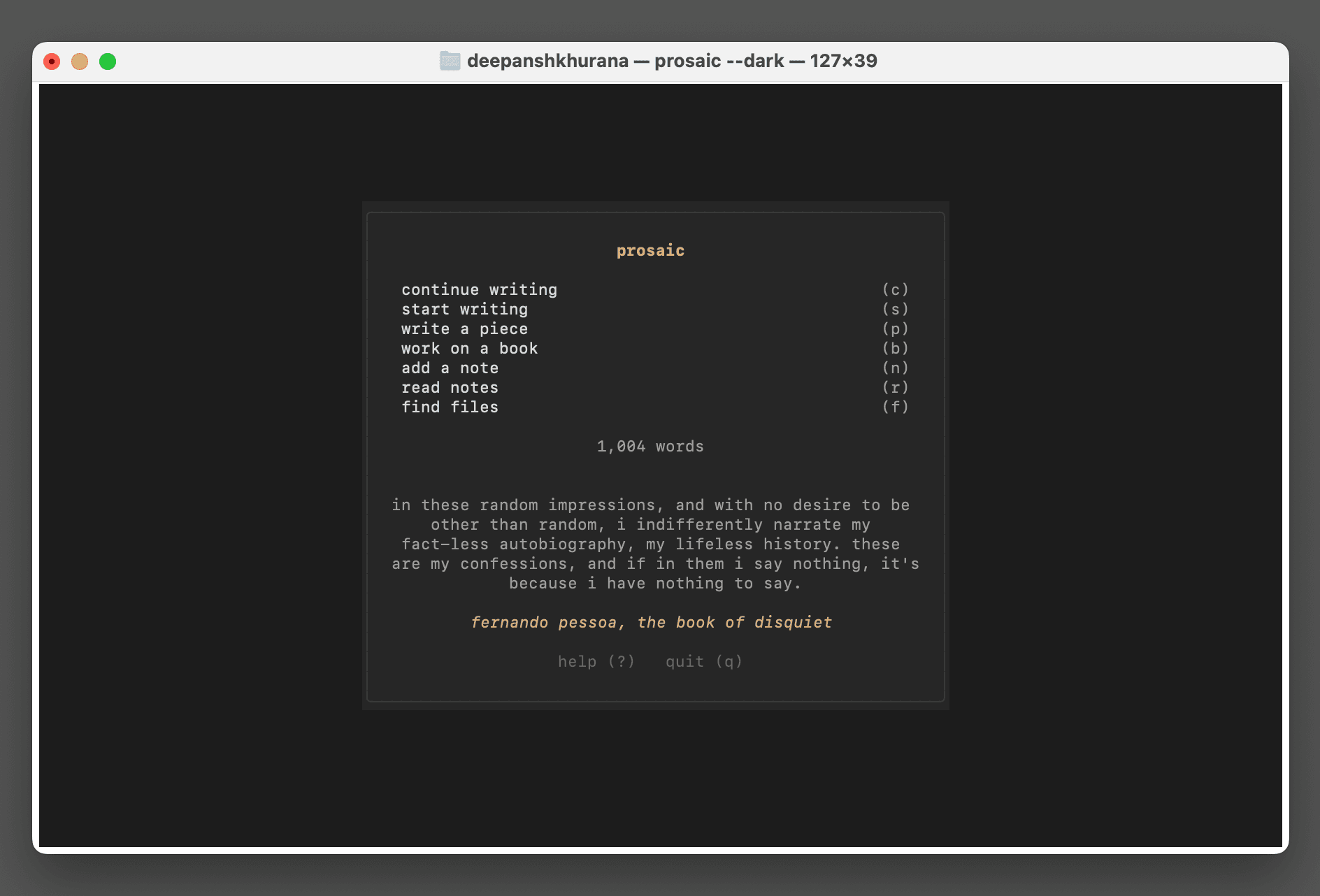Image resolution: width=1320 pixels, height=896 pixels.
Task: Click the (c) shortcut hint for continue writing
Action: pos(896,289)
